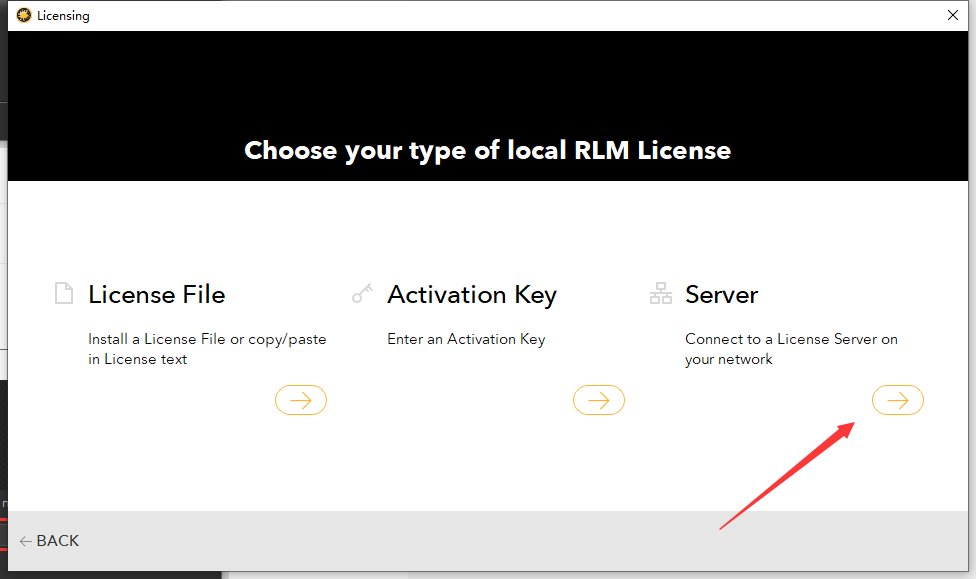Close the Licensing dialog window
The image size is (976, 579).
(x=952, y=15)
